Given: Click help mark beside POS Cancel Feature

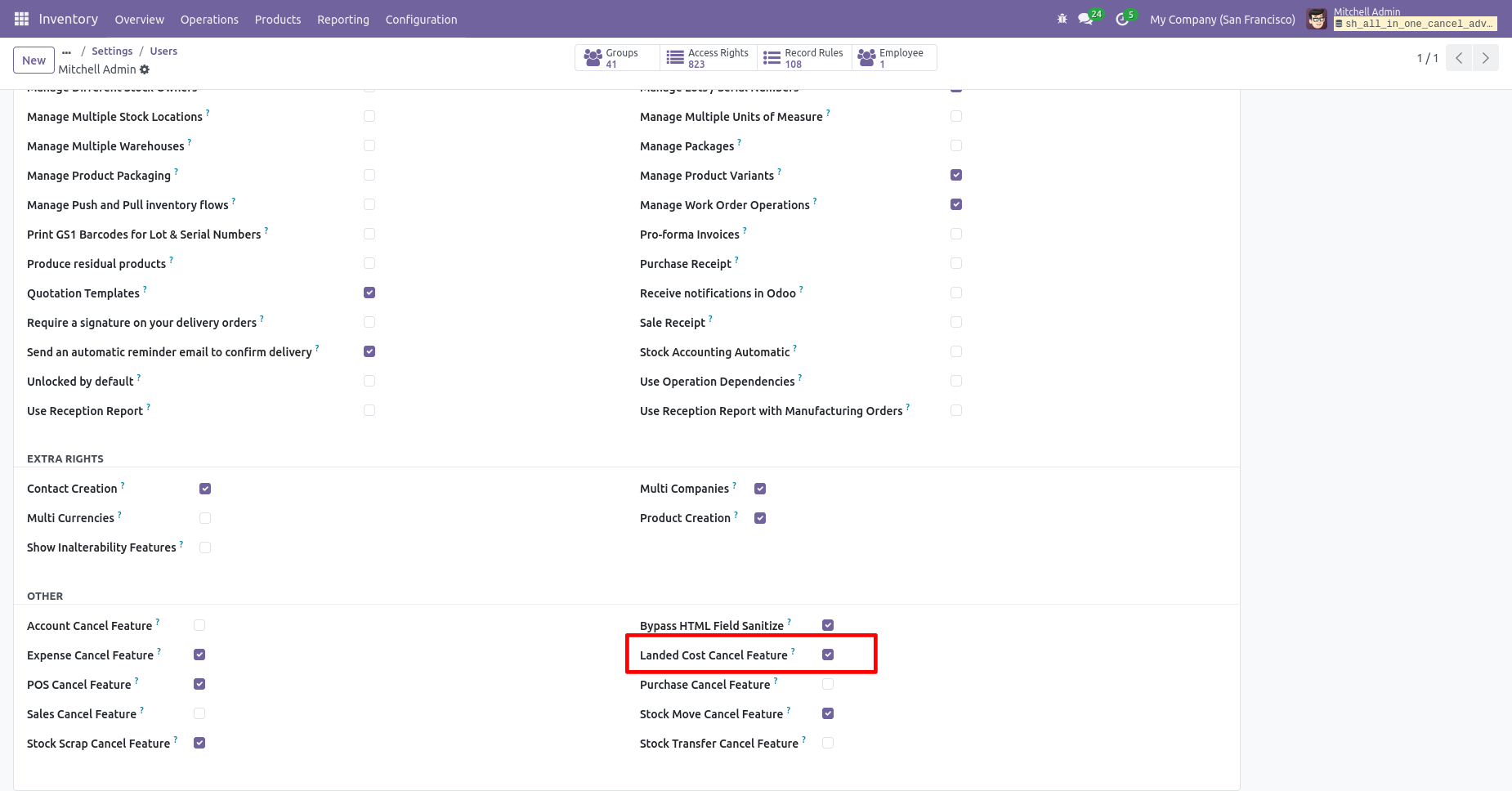Looking at the screenshot, I should tap(136, 682).
